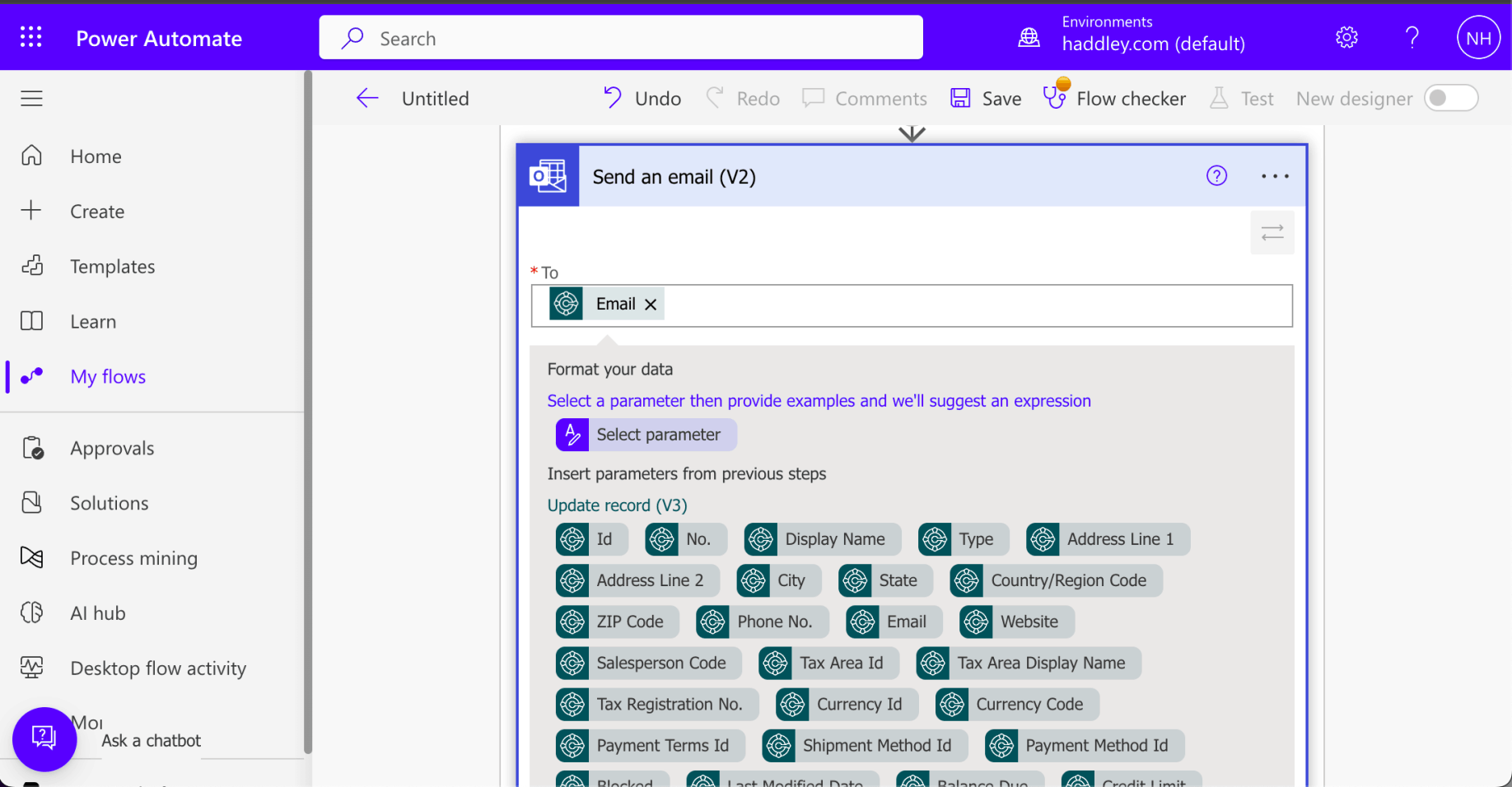Screen dimensions: 1512x787
Task: Collapse the left navigation hamburger menu
Action: pyautogui.click(x=31, y=99)
